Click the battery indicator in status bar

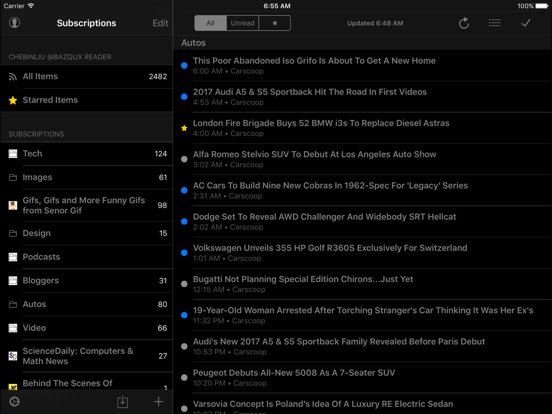pyautogui.click(x=542, y=6)
